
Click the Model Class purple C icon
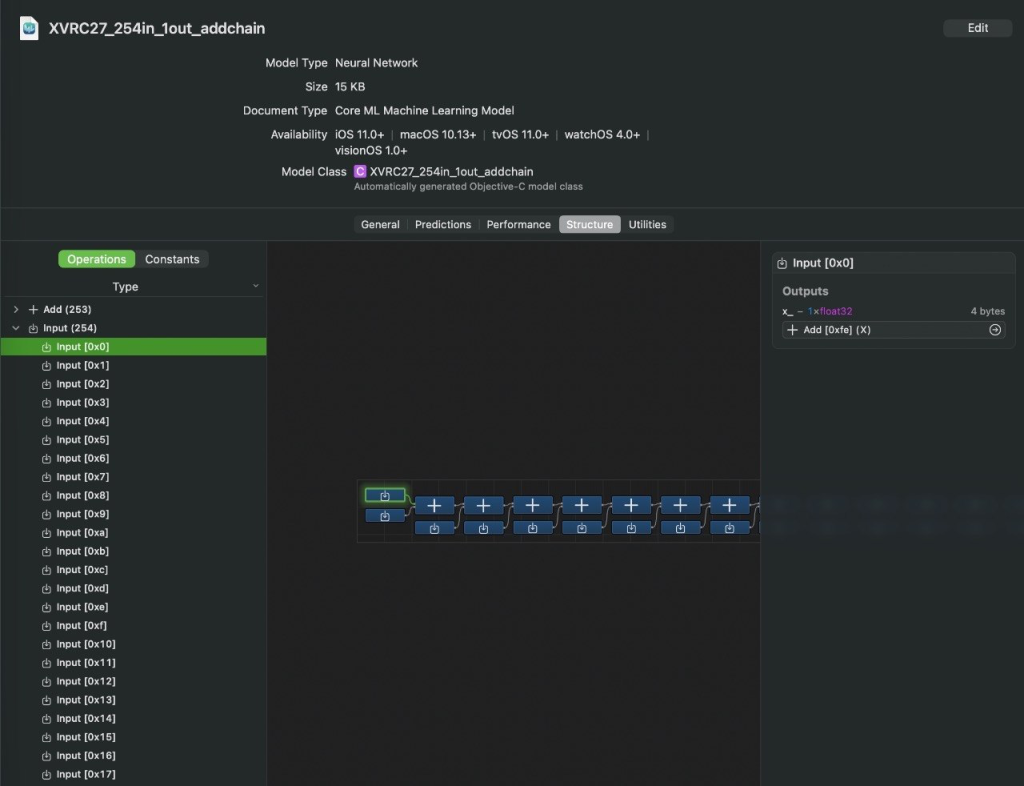[360, 172]
